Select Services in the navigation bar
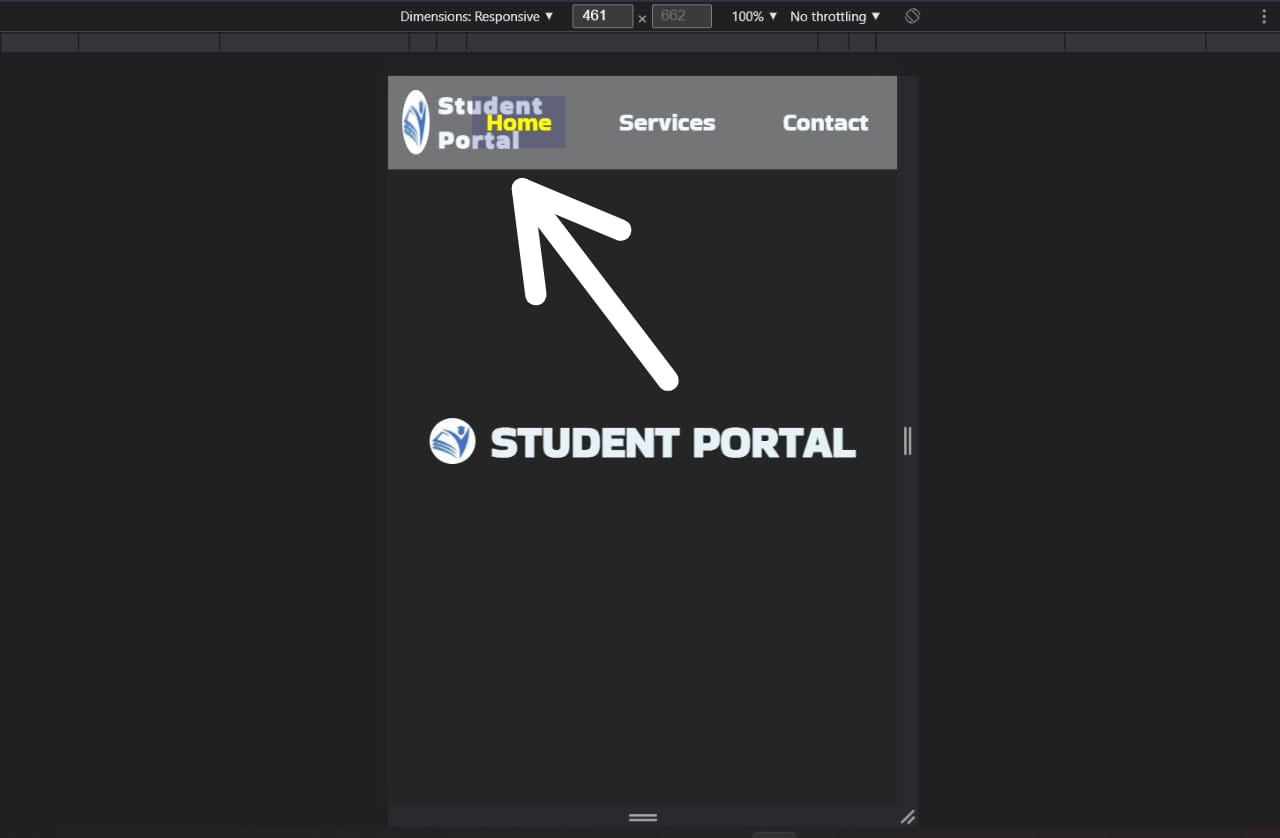This screenshot has width=1280, height=838. [667, 122]
